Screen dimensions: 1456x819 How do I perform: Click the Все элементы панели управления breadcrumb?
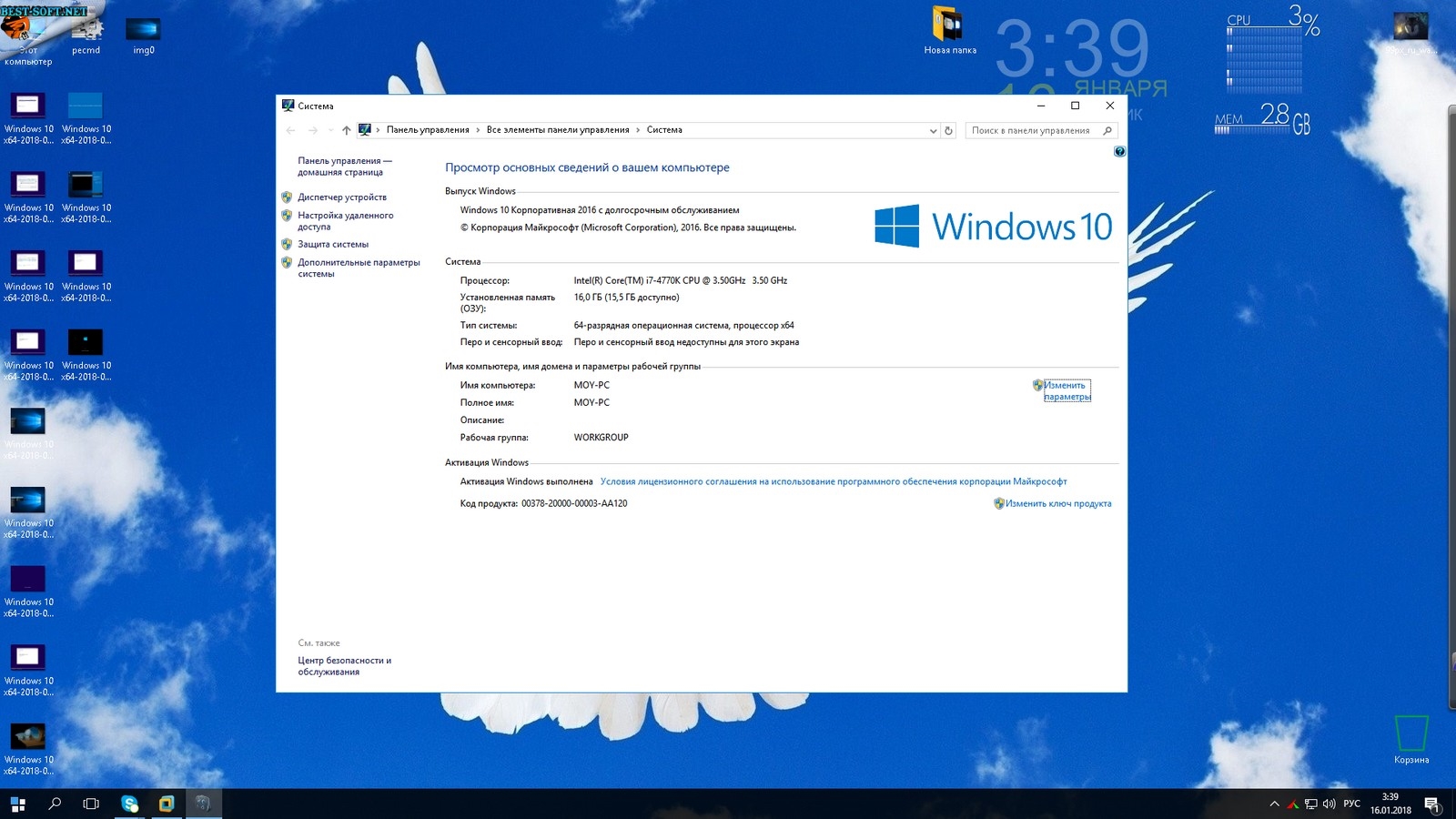tap(558, 130)
